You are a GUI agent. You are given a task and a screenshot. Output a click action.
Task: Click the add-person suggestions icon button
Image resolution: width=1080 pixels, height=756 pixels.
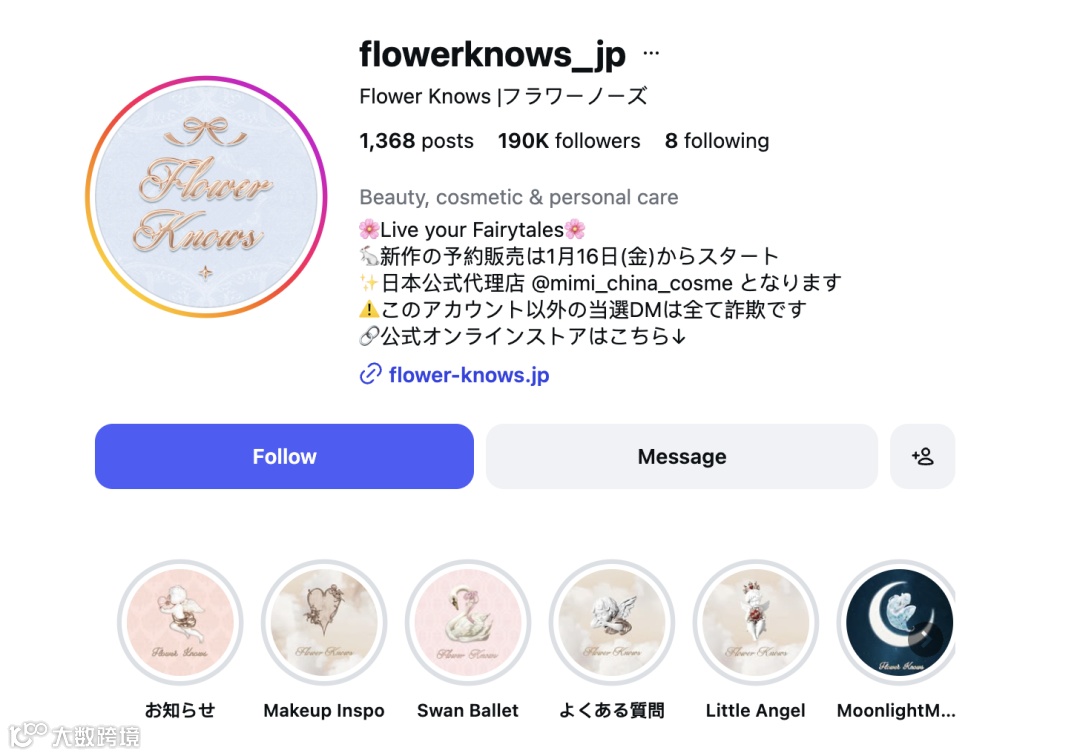pos(922,456)
